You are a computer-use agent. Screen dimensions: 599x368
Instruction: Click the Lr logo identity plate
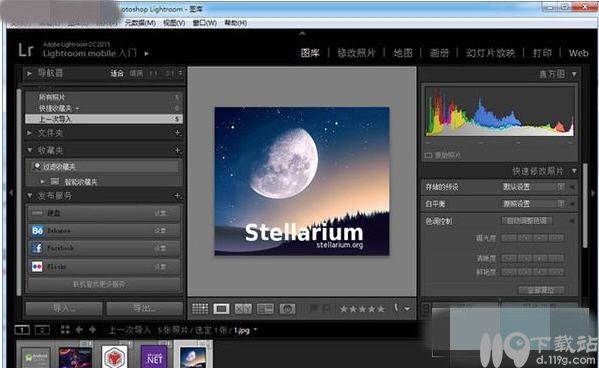pyautogui.click(x=26, y=50)
